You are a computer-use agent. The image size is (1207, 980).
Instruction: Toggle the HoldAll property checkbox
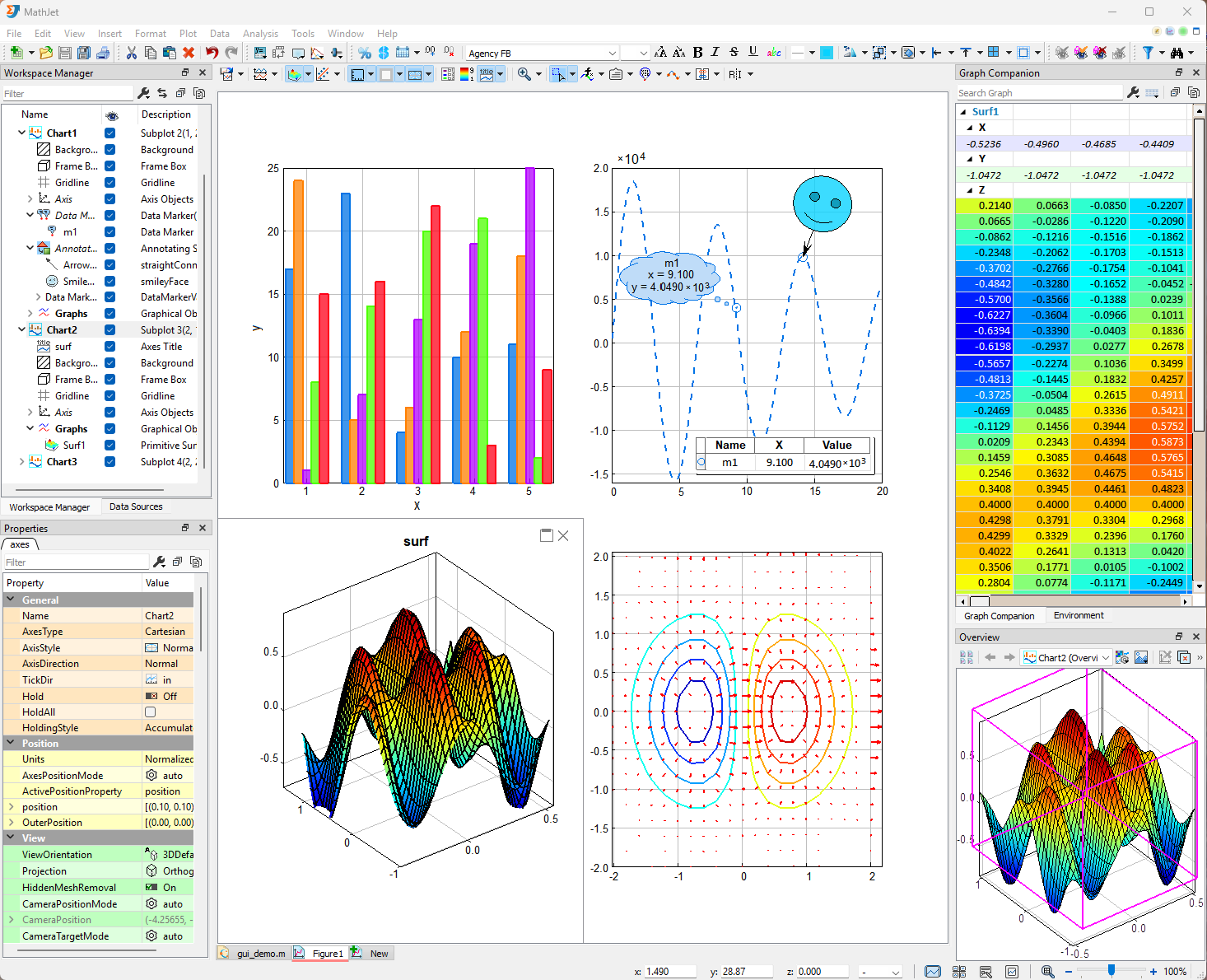pyautogui.click(x=150, y=712)
